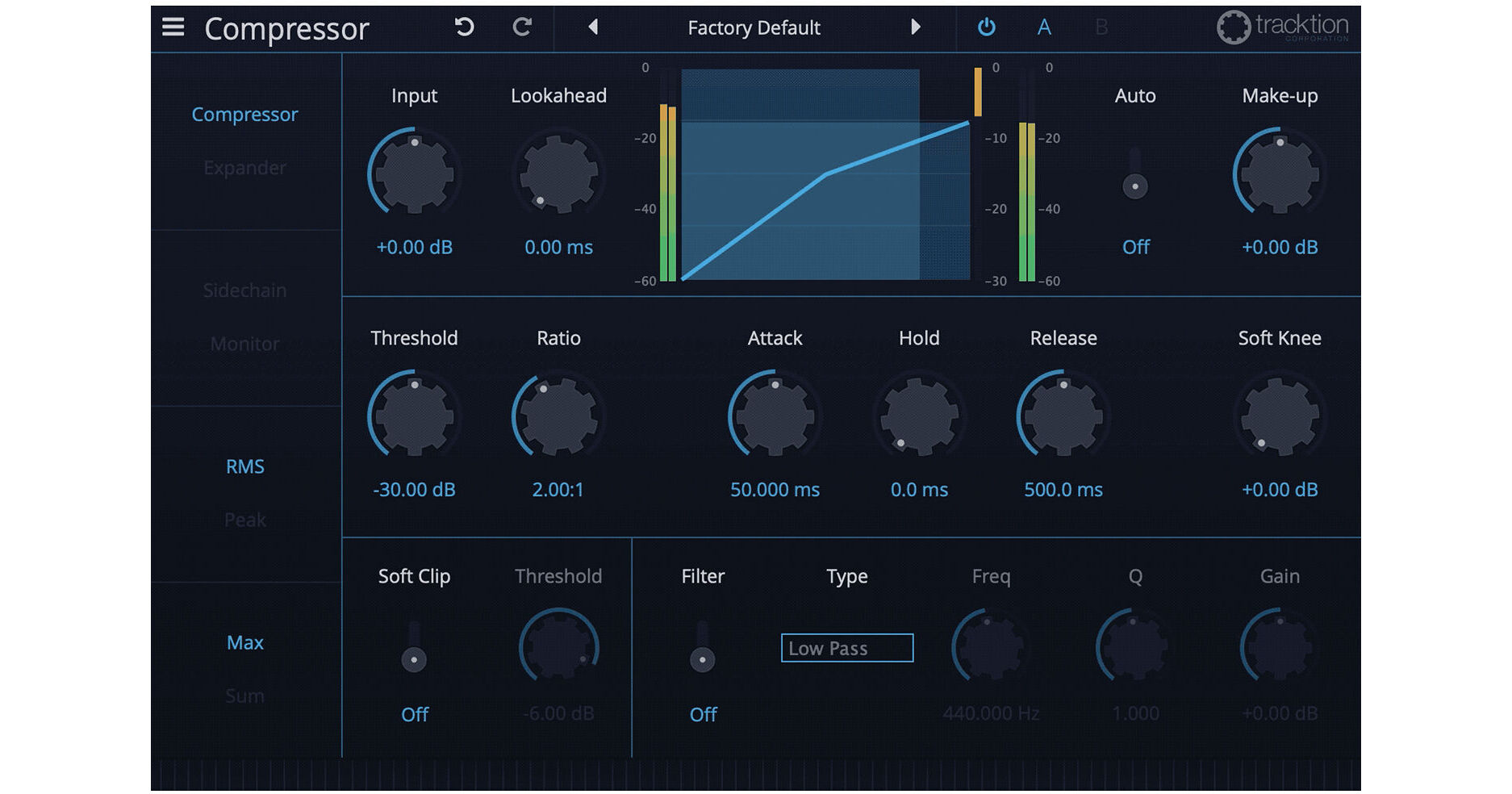Image resolution: width=1512 pixels, height=794 pixels.
Task: Turn on the Soft Clip switch
Action: tap(415, 658)
